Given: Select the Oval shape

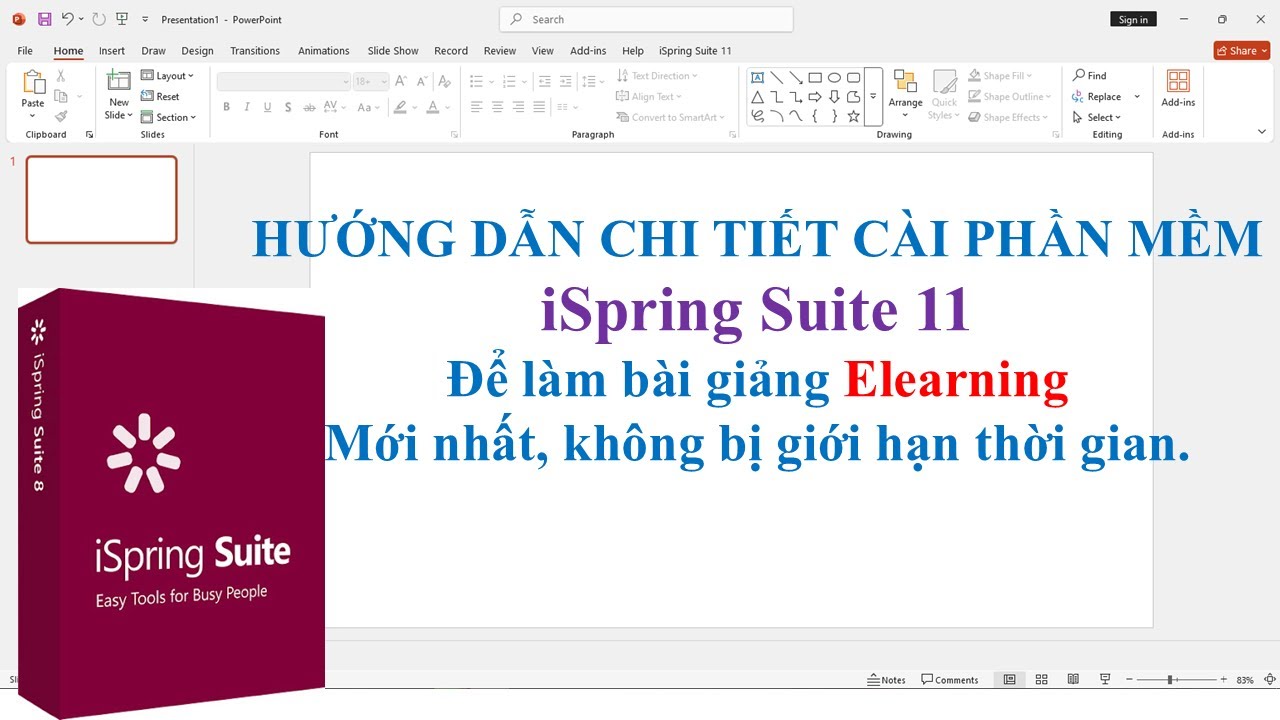Looking at the screenshot, I should click(x=834, y=77).
